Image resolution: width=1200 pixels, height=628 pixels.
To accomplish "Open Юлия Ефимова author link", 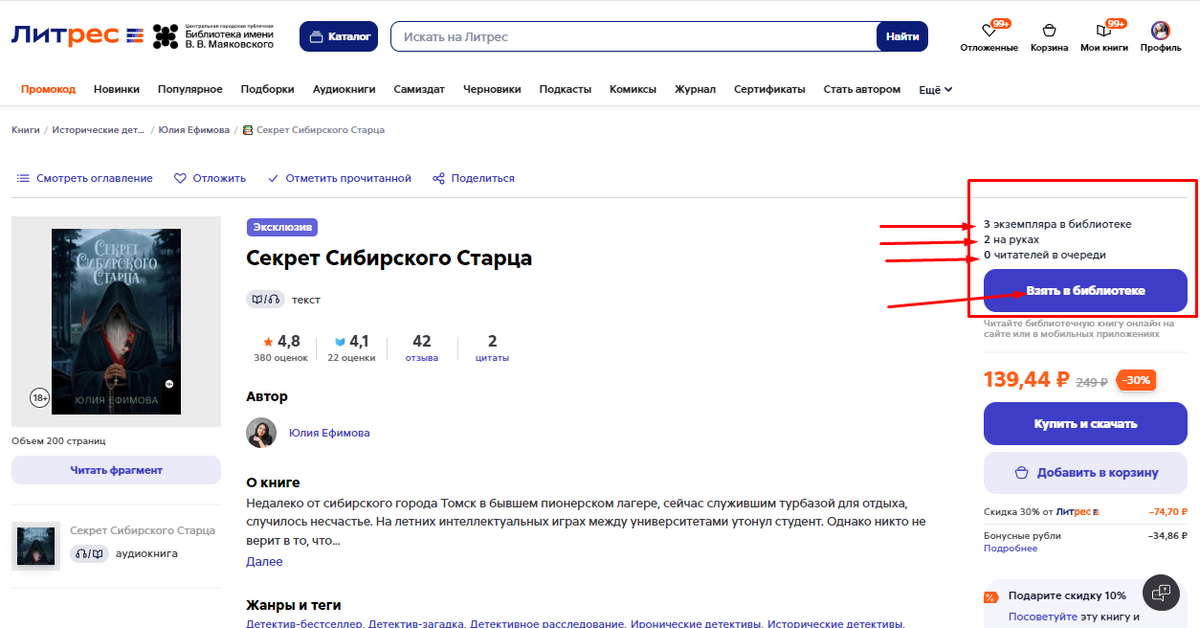I will coord(329,433).
